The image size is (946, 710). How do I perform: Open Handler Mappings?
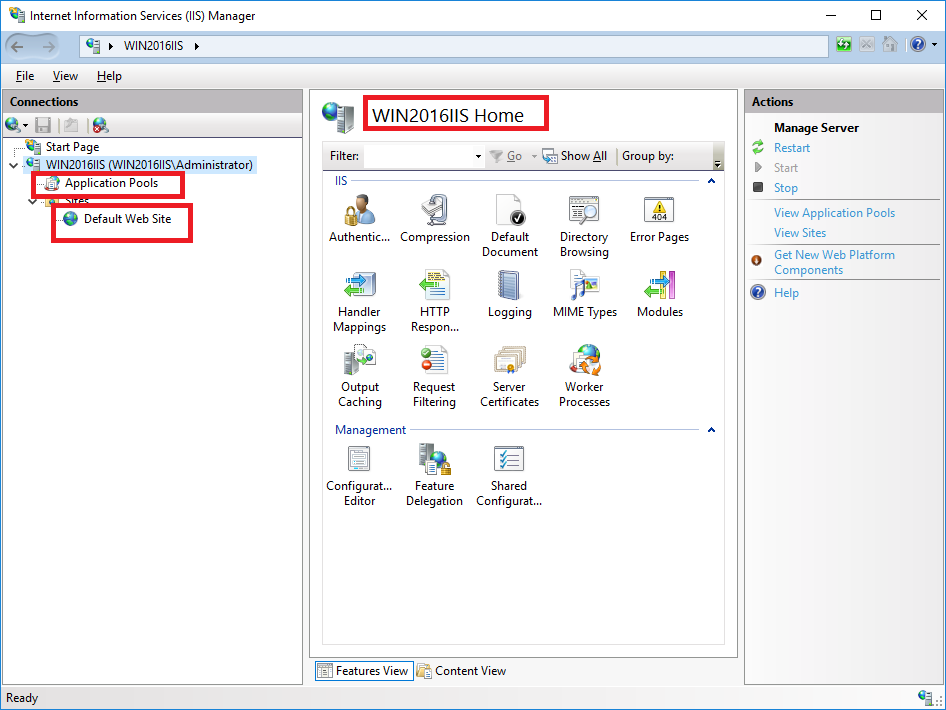pos(359,295)
